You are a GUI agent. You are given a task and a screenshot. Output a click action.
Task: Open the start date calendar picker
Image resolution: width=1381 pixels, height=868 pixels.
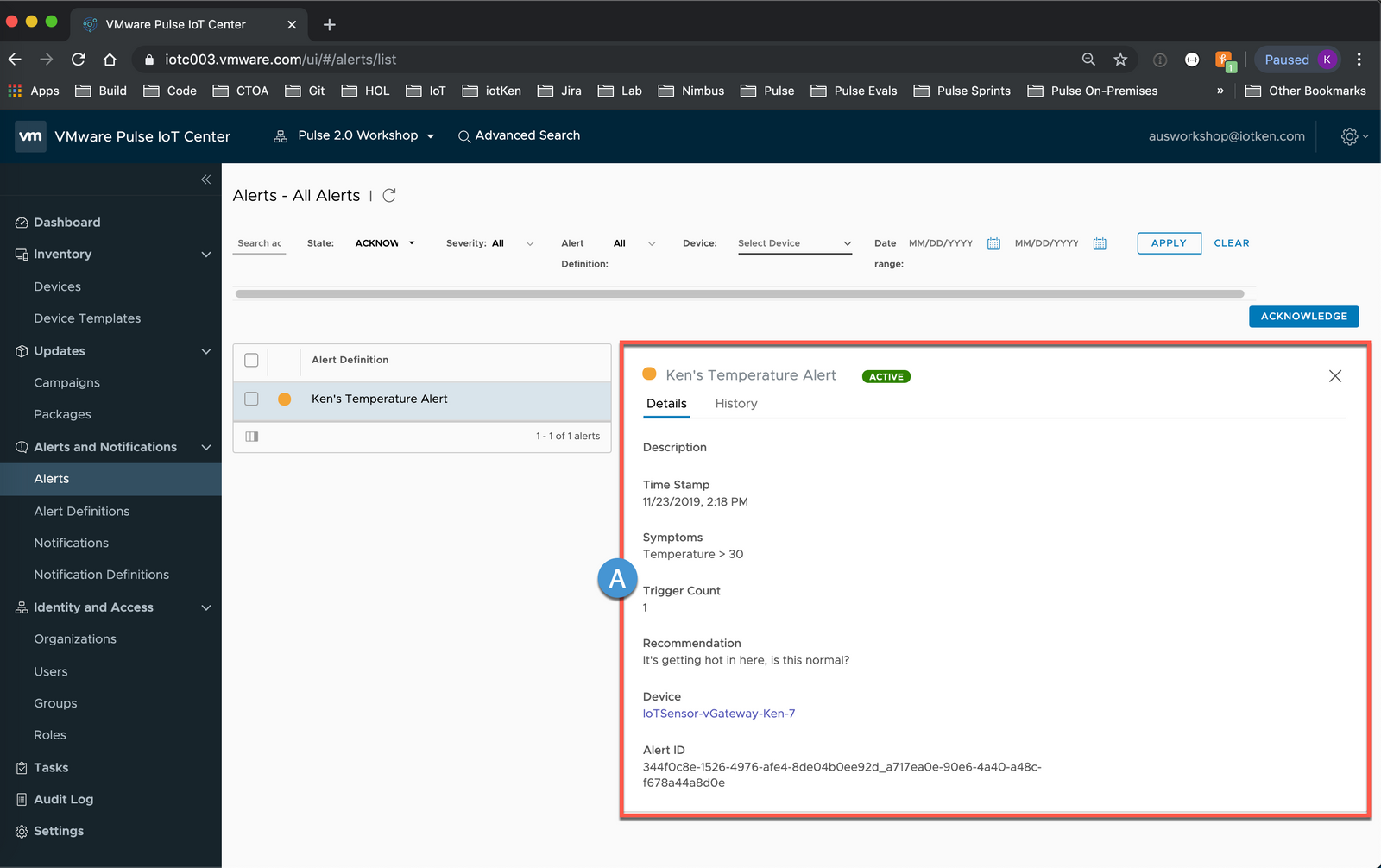click(993, 243)
